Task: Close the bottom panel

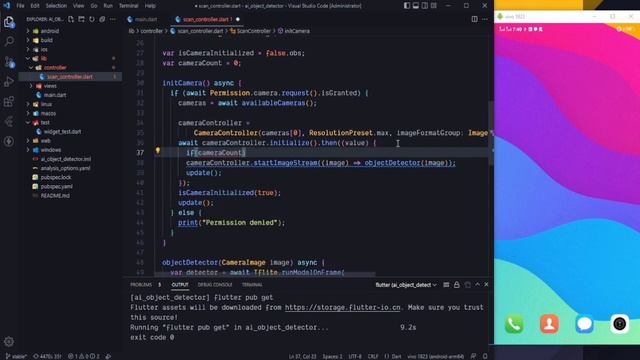Action: tap(486, 284)
